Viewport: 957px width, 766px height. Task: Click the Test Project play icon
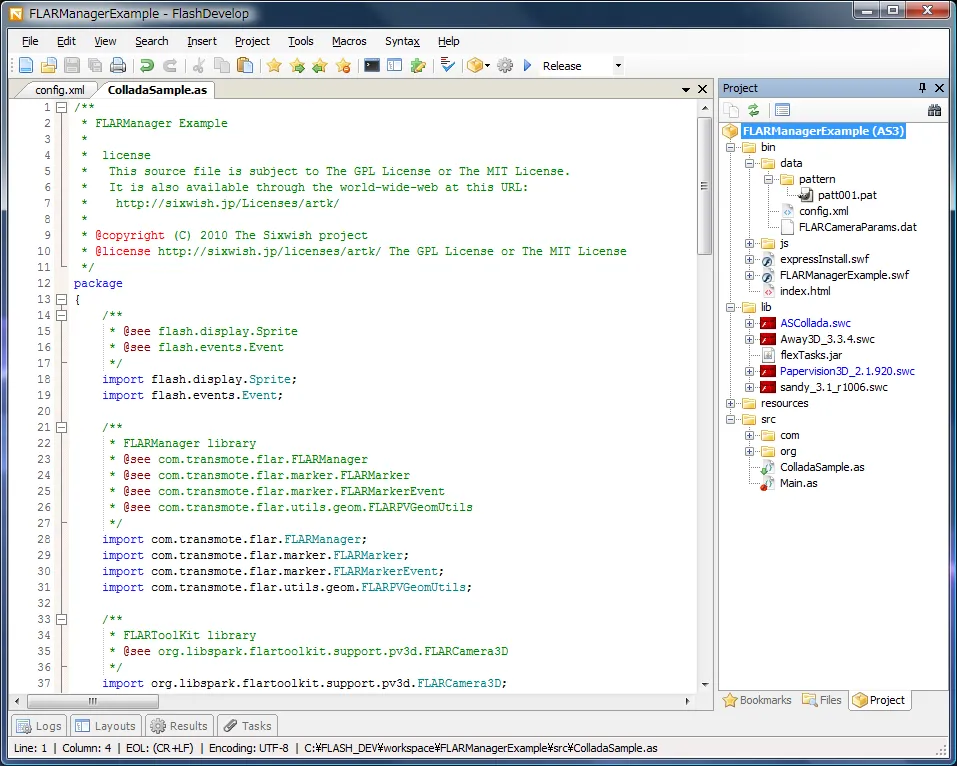coord(528,65)
